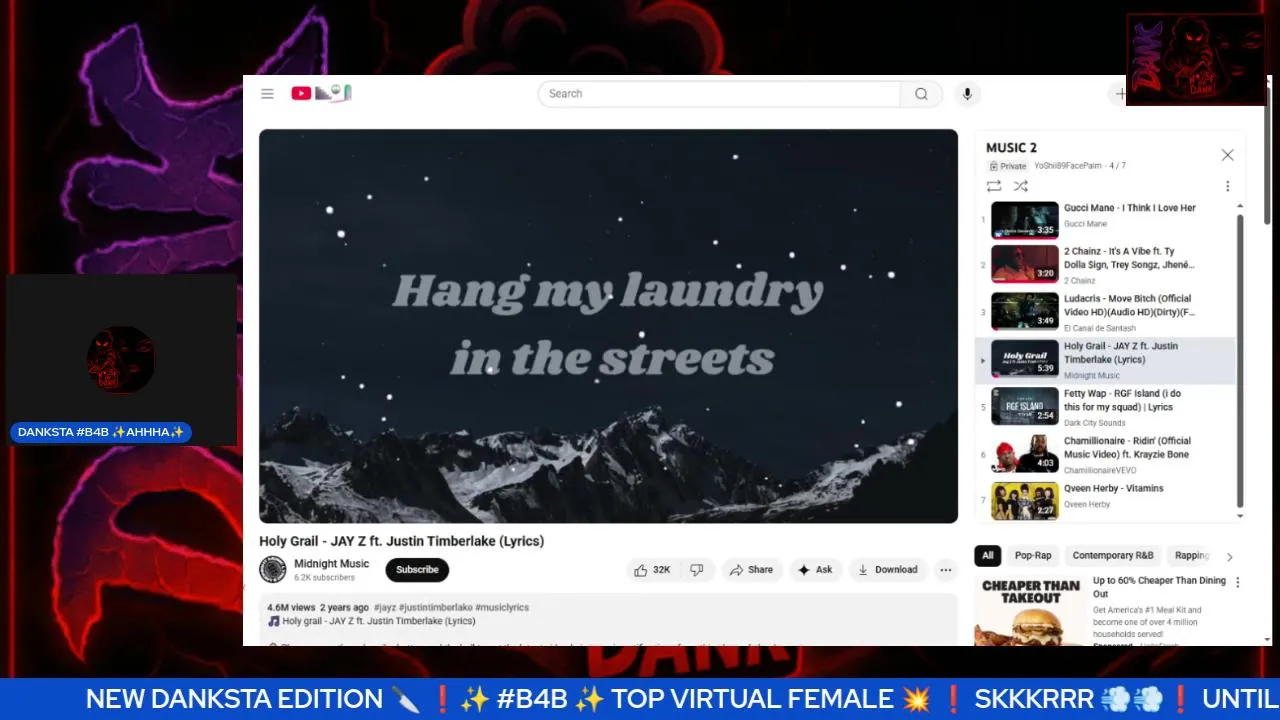Select the Rapping filter chip
1280x720 pixels.
(x=1191, y=556)
